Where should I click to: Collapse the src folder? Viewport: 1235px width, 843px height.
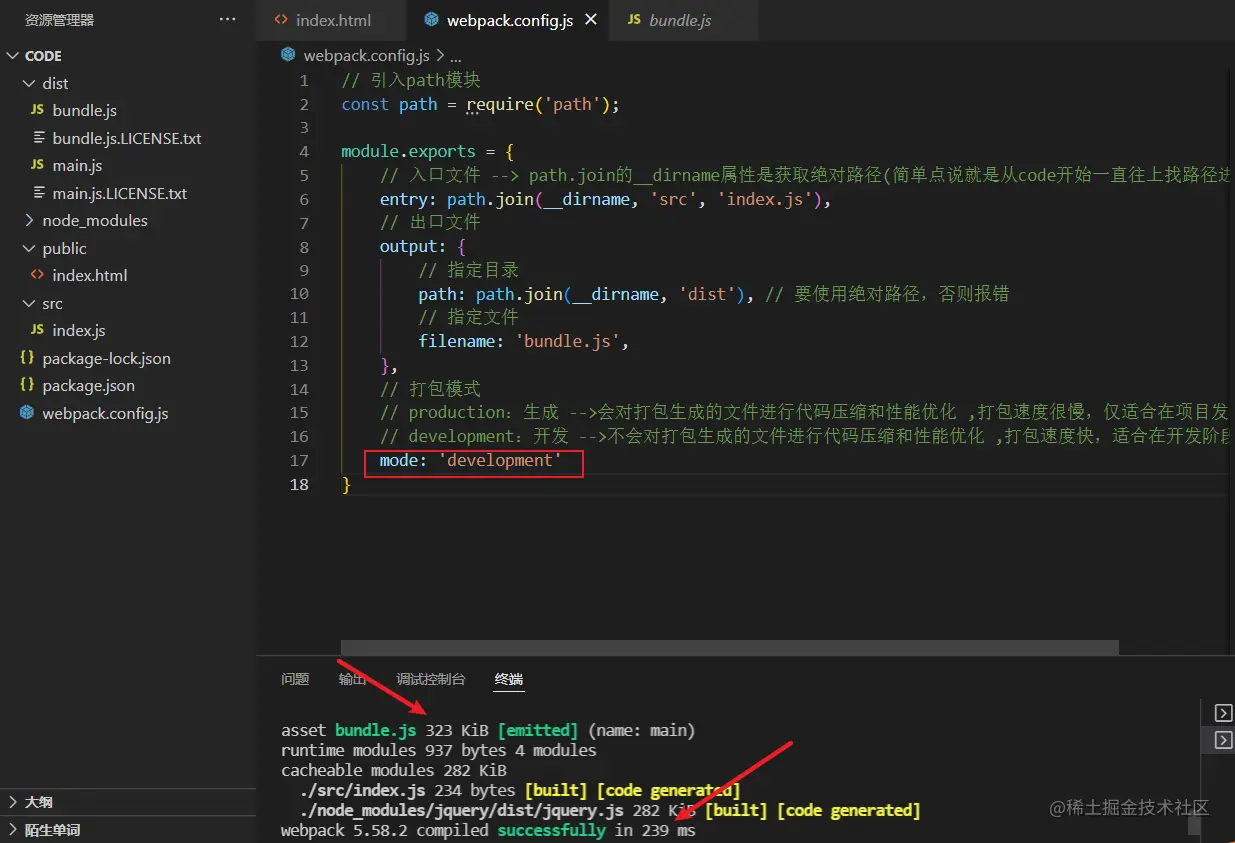(x=29, y=303)
